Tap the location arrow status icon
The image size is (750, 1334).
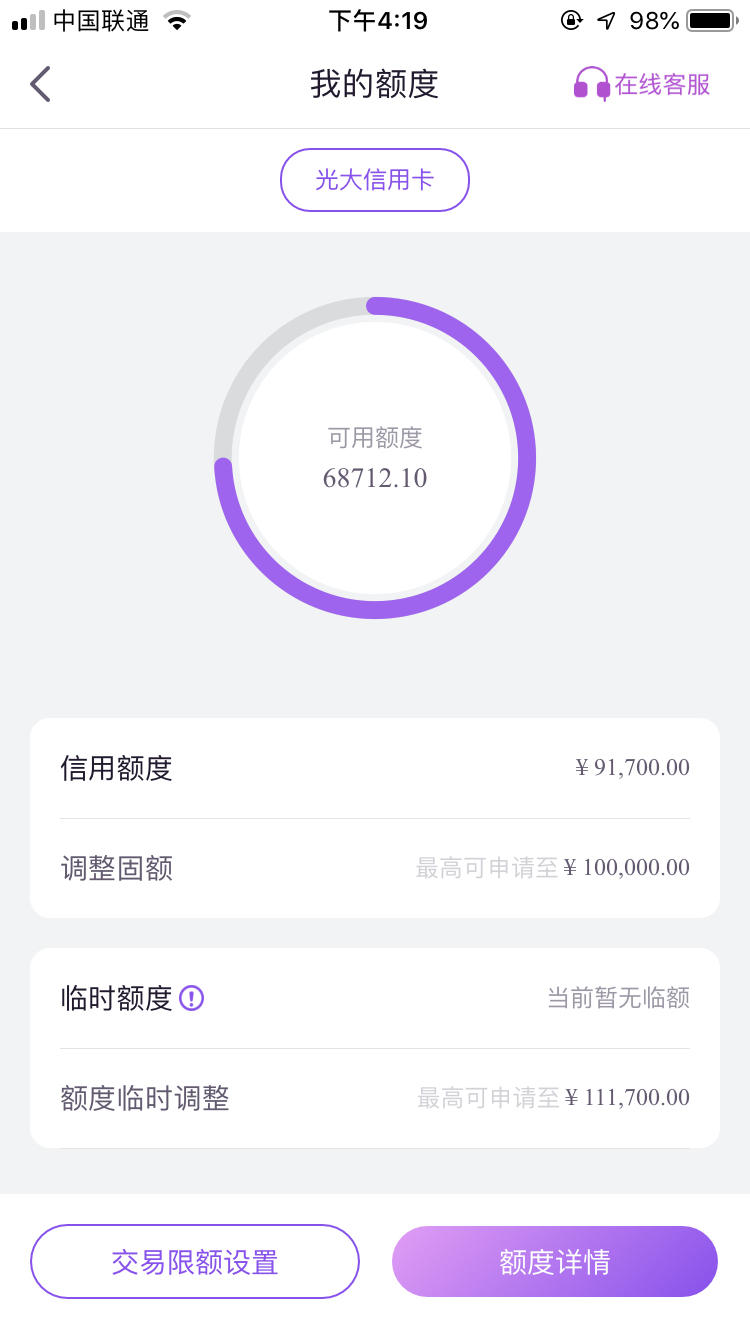606,21
